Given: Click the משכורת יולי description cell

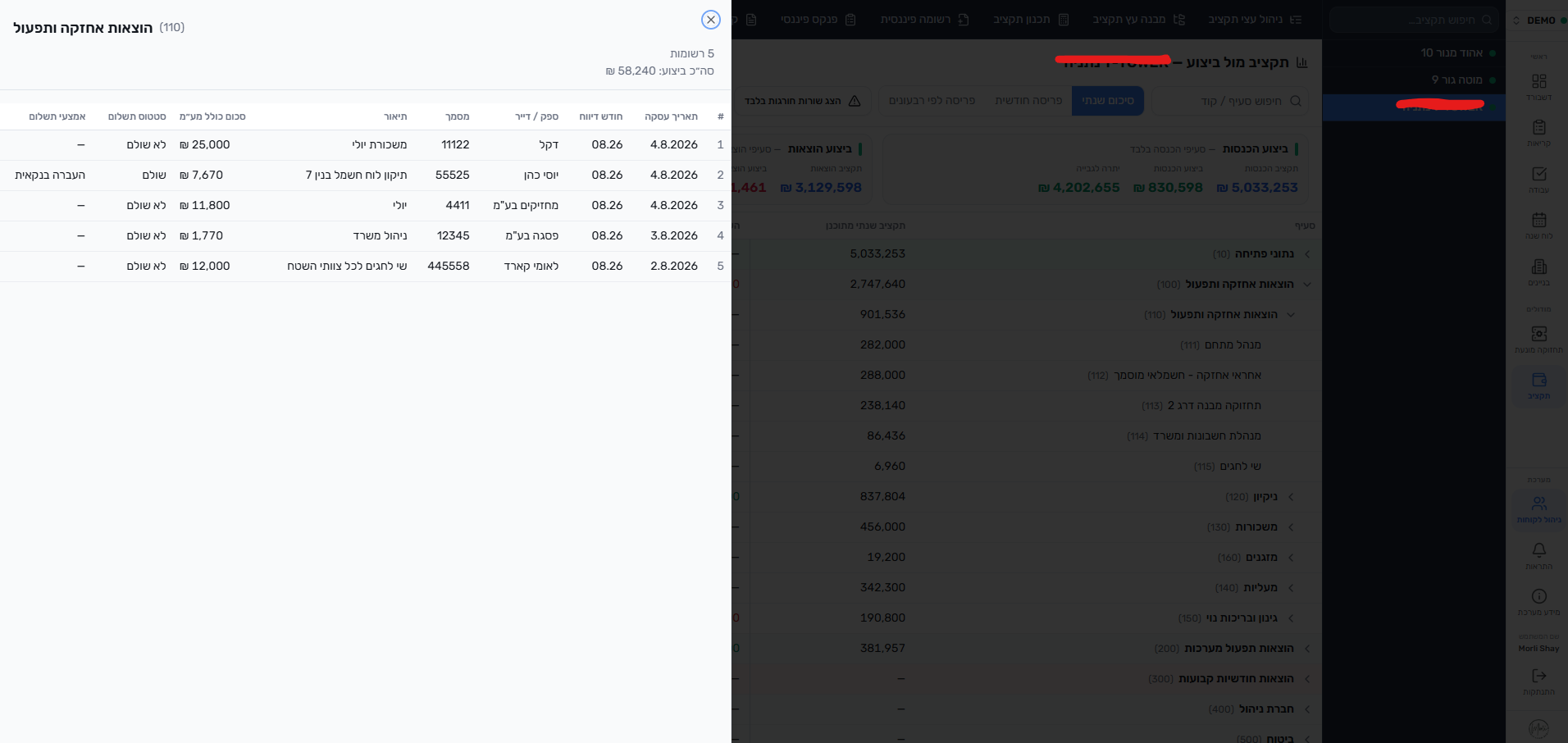Looking at the screenshot, I should (380, 145).
